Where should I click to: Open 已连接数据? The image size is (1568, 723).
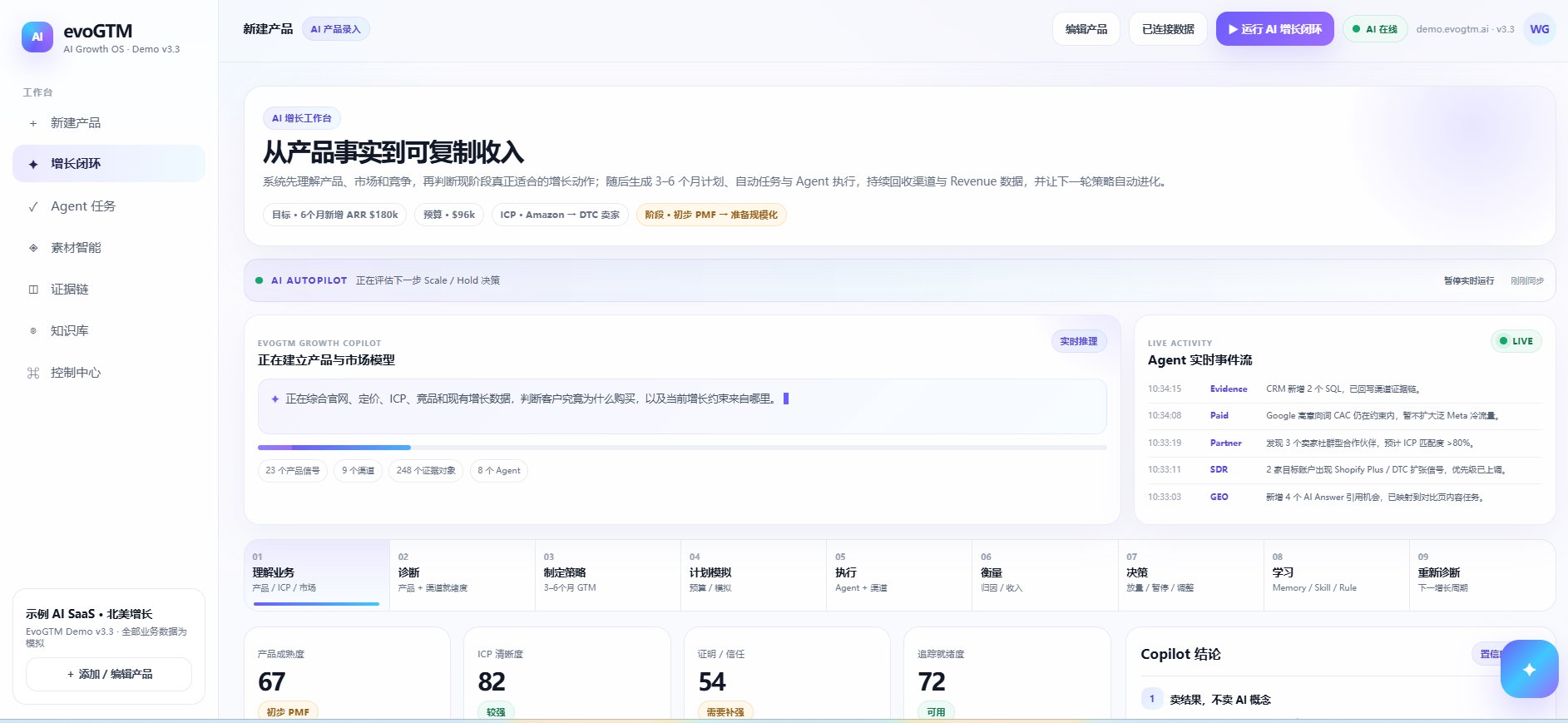1168,29
